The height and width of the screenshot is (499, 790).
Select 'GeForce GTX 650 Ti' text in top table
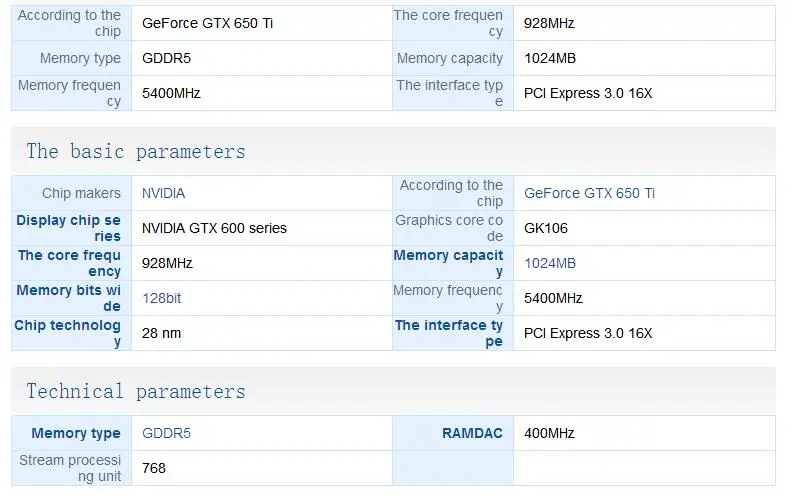click(x=208, y=23)
